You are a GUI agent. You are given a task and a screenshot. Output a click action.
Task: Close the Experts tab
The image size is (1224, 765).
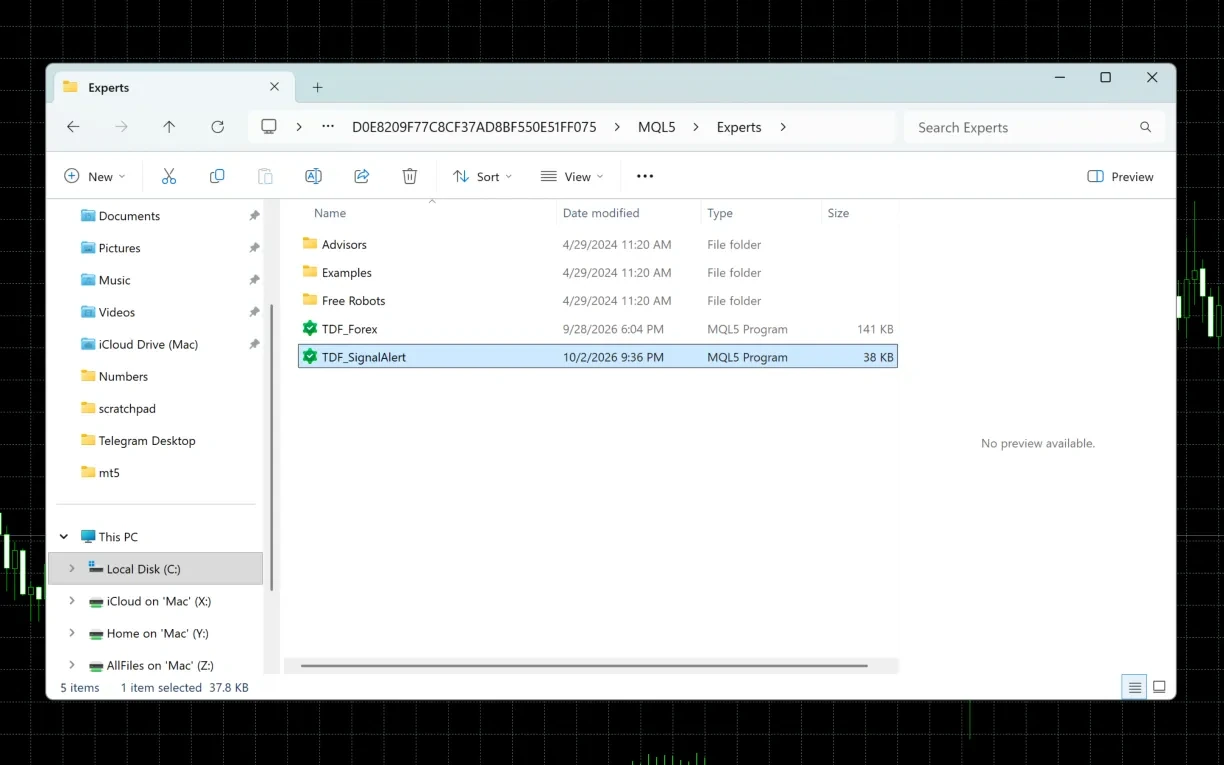click(x=275, y=87)
